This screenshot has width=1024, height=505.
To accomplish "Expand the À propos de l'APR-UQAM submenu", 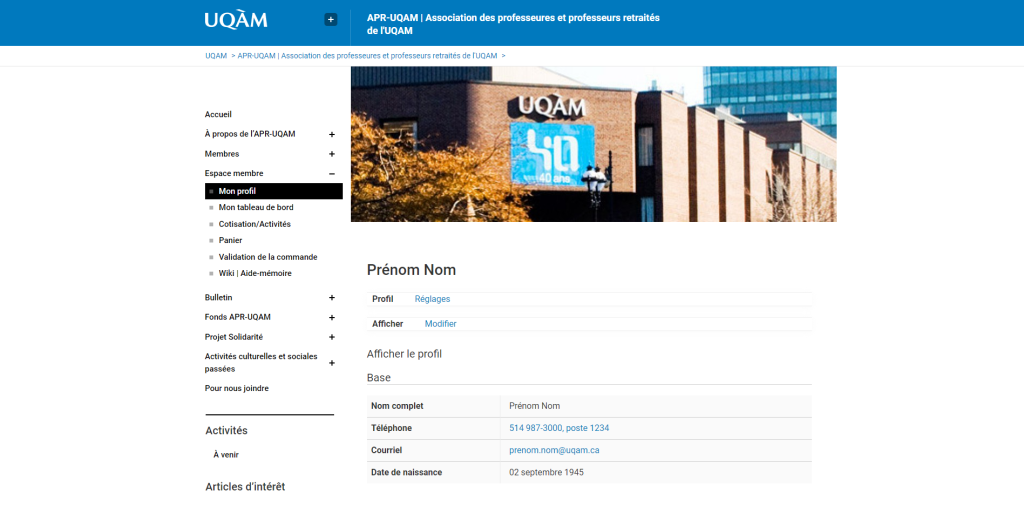I will tap(332, 134).
